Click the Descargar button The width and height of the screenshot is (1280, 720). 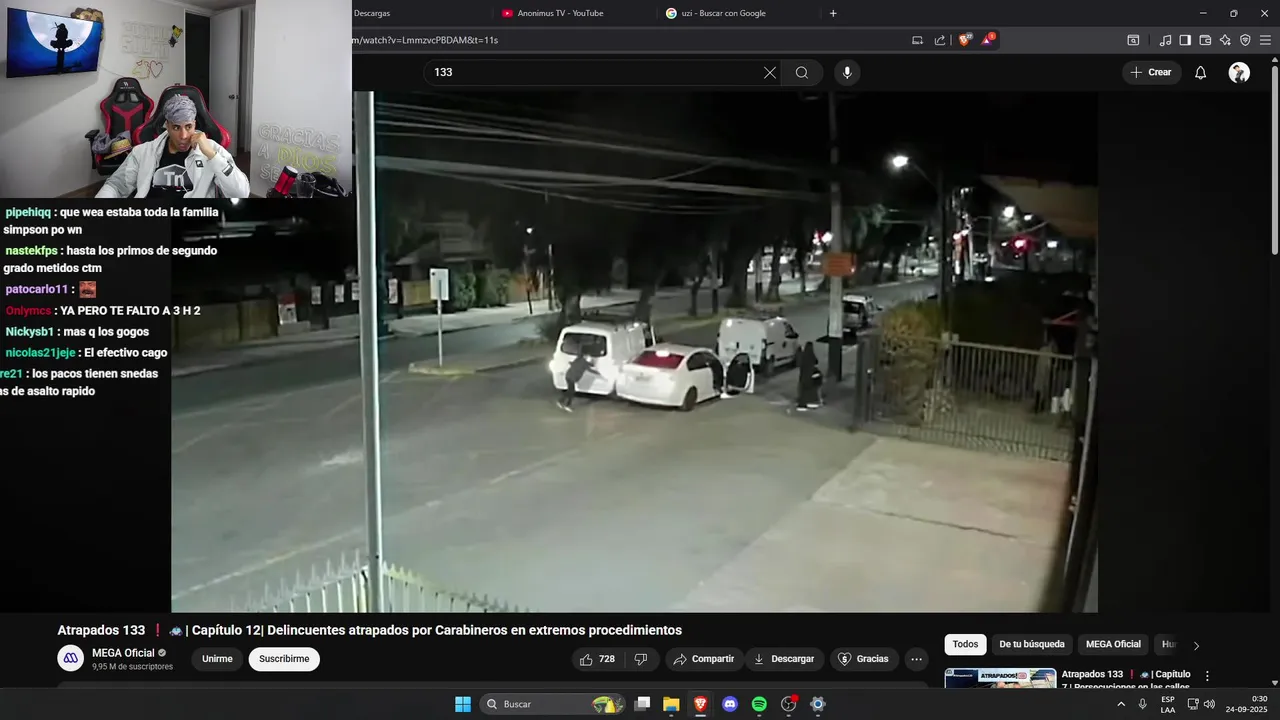point(784,659)
